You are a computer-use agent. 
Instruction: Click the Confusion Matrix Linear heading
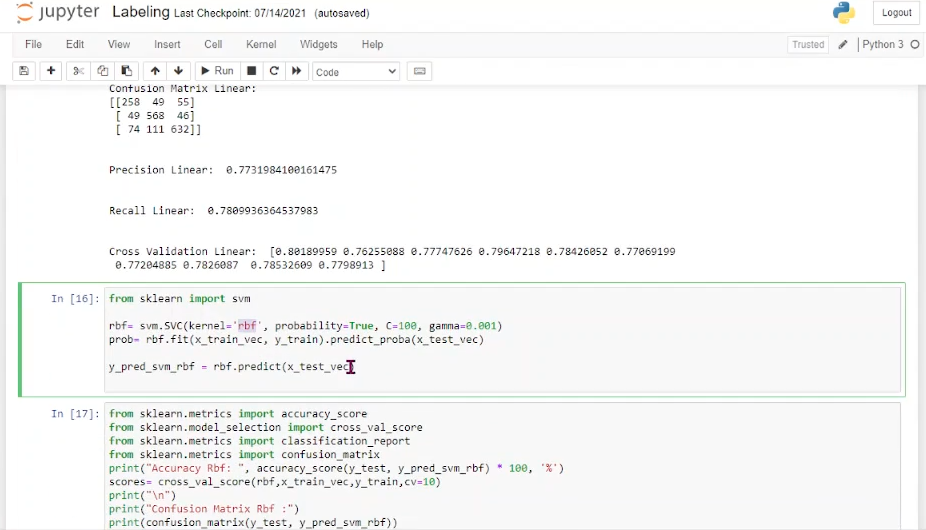(x=182, y=89)
